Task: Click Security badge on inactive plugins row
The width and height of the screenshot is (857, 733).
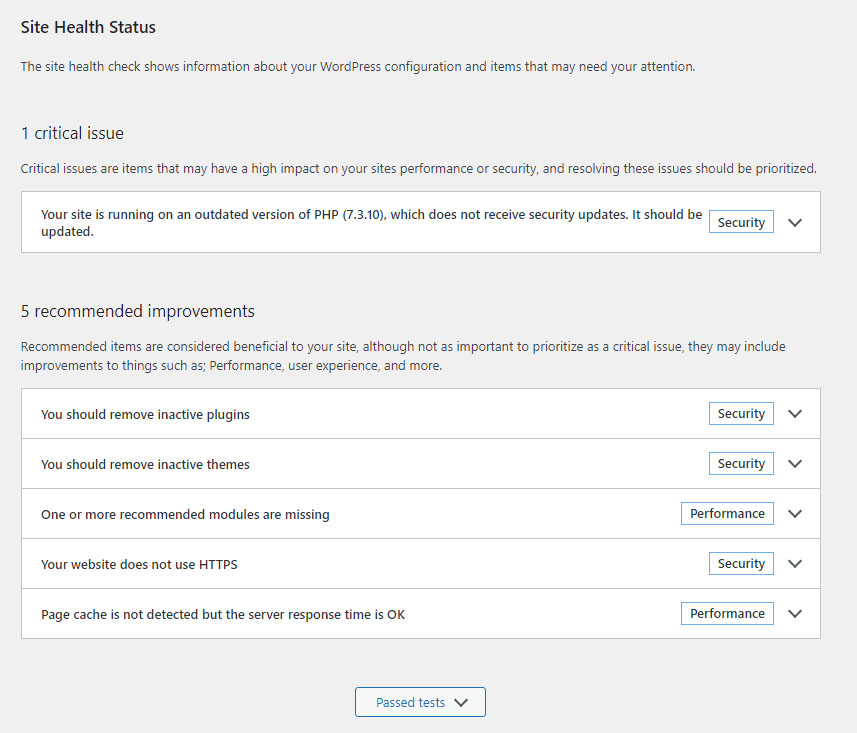Action: (x=741, y=414)
